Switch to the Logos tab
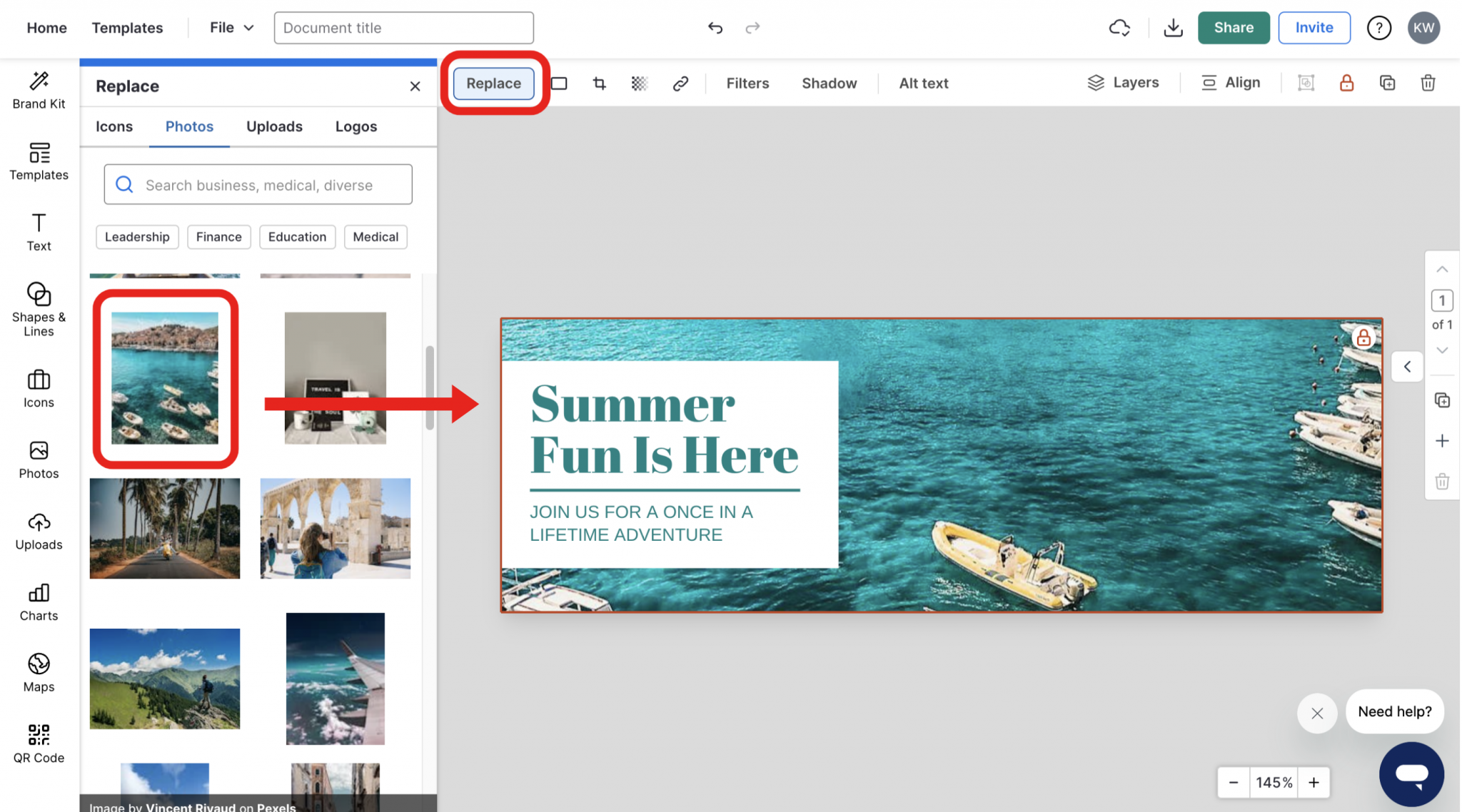Screen dimensions: 1462x812 (x=356, y=126)
